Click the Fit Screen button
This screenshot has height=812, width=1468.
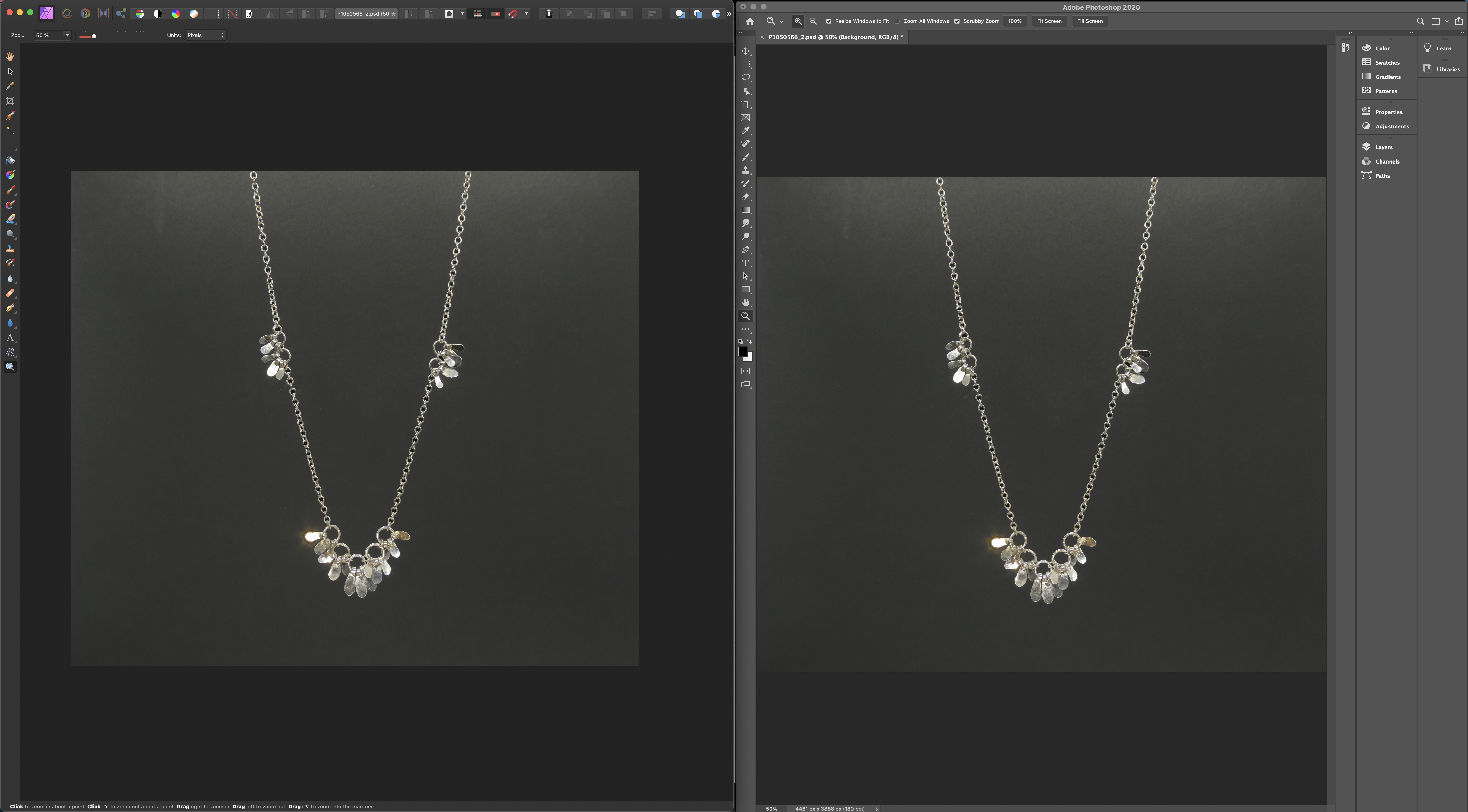click(x=1049, y=21)
